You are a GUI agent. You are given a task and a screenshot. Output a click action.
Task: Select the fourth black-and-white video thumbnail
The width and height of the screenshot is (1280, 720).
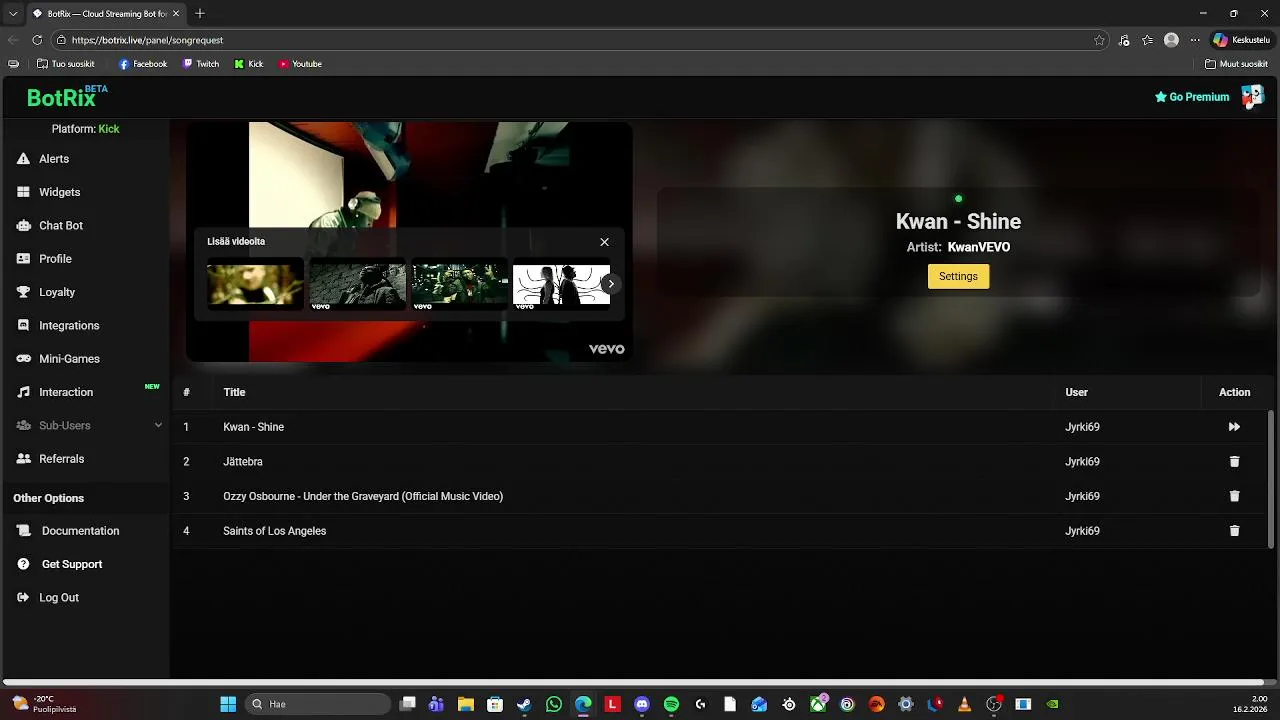[x=561, y=286]
